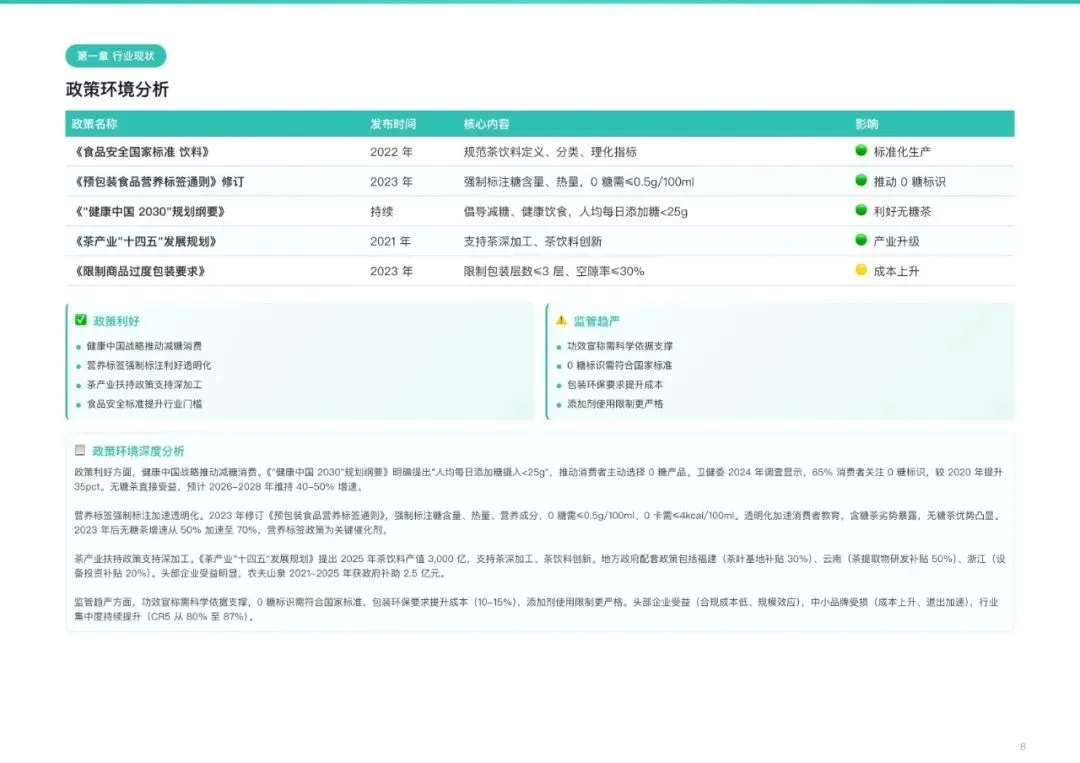Select the 《预包装食品营养标签通则》修订 policy name

(158, 182)
